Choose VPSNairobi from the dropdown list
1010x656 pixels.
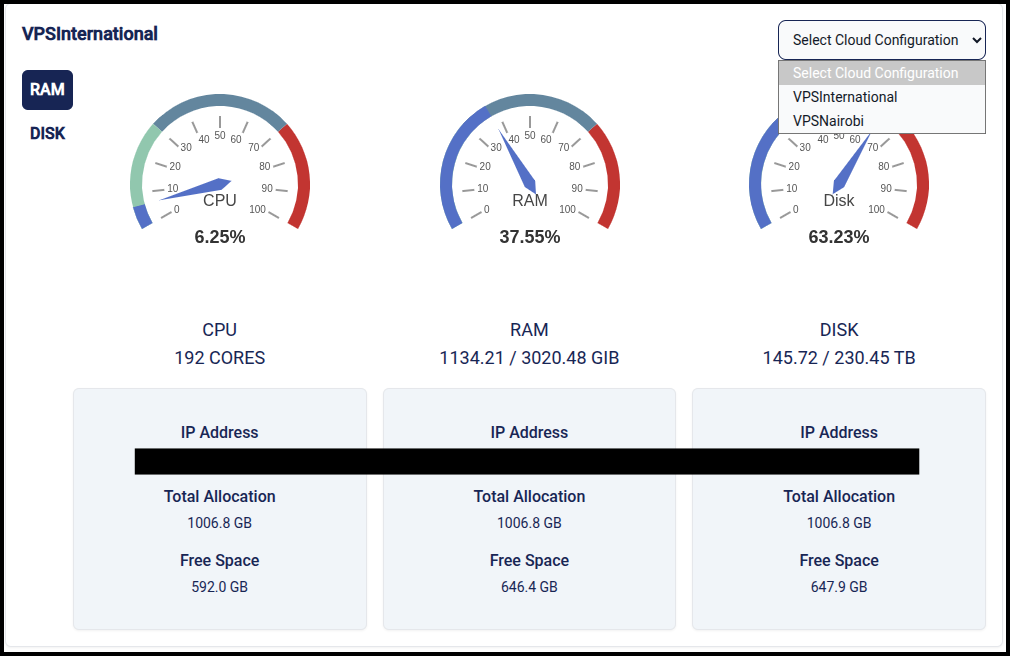[882, 121]
